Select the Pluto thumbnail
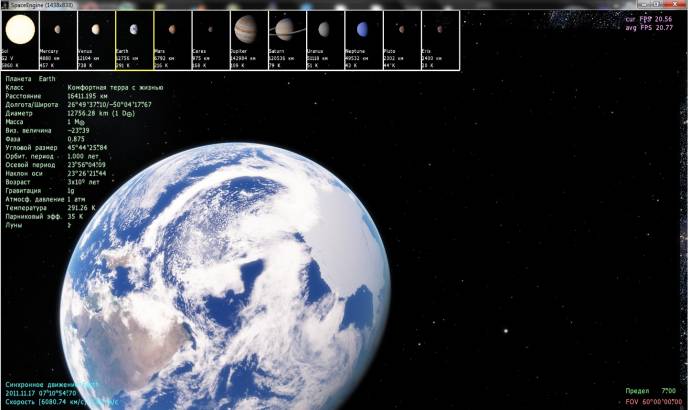Screen dimensions: 690x410 (402, 40)
